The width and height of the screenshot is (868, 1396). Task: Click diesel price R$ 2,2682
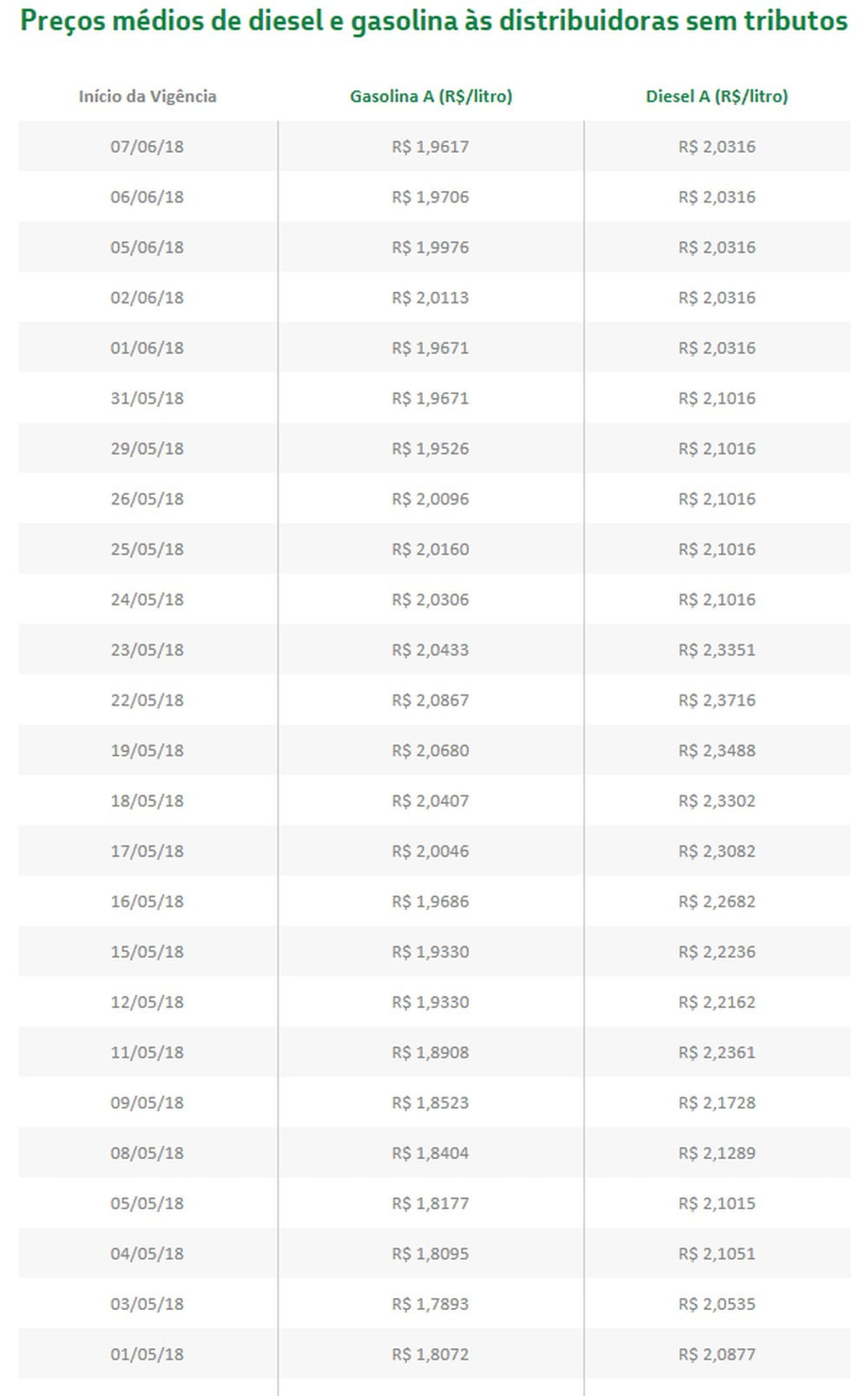tap(717, 902)
